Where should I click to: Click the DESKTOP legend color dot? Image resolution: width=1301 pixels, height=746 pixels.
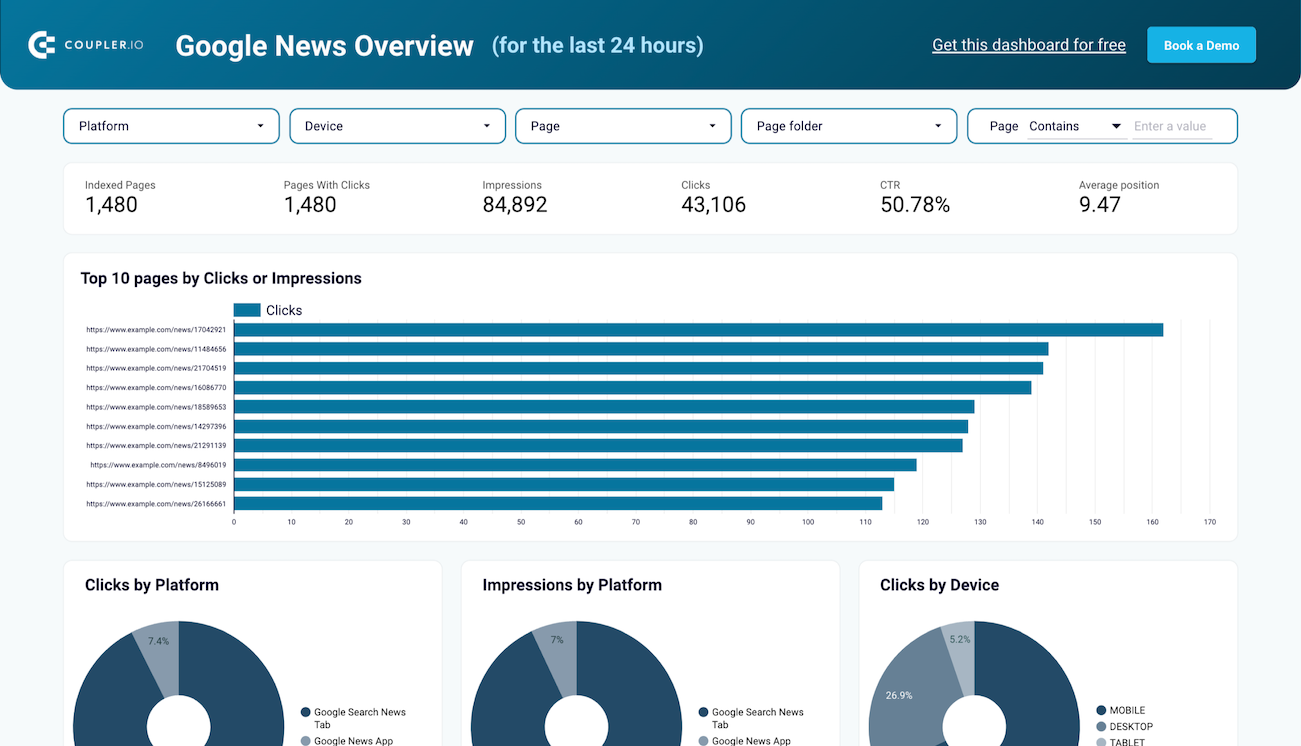[x=1102, y=727]
